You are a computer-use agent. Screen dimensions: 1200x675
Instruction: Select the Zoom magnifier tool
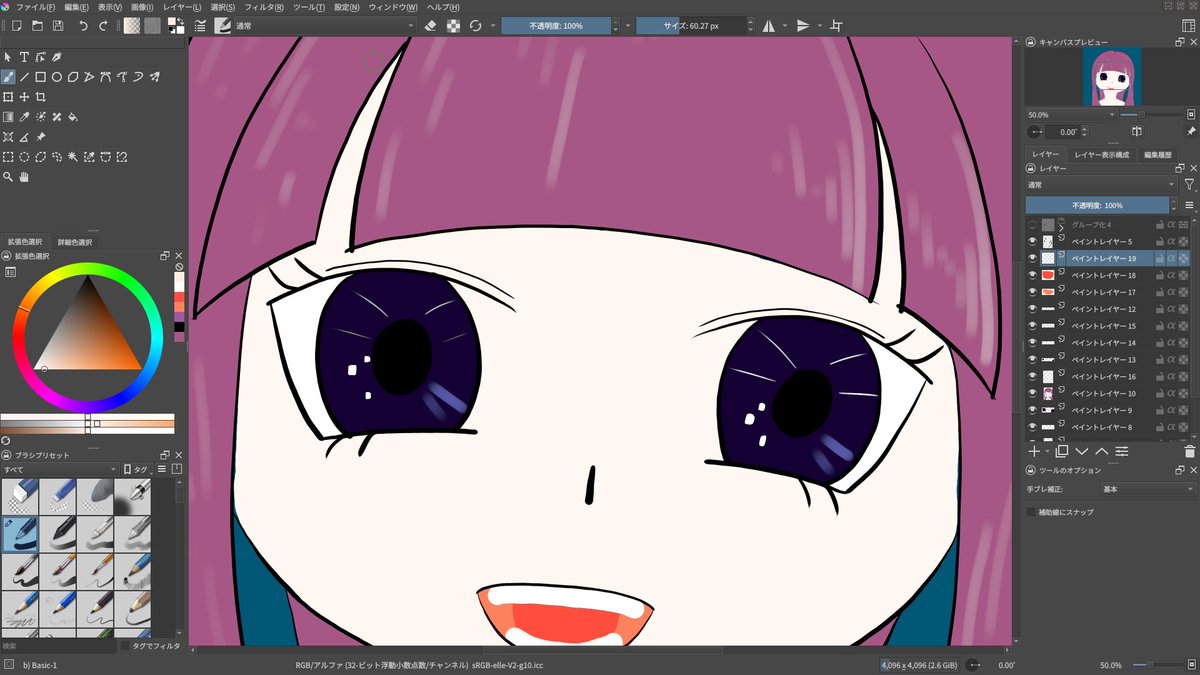pos(8,177)
